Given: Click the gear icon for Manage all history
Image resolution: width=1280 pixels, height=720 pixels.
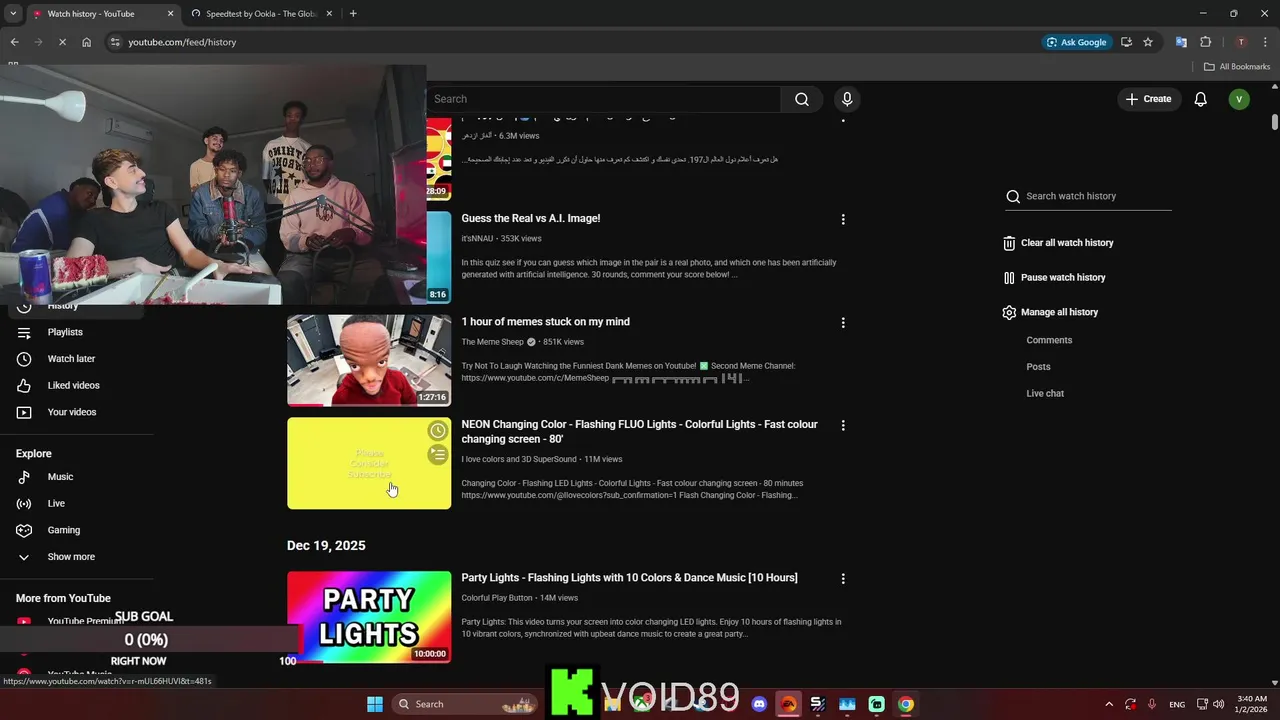Looking at the screenshot, I should 1009,312.
